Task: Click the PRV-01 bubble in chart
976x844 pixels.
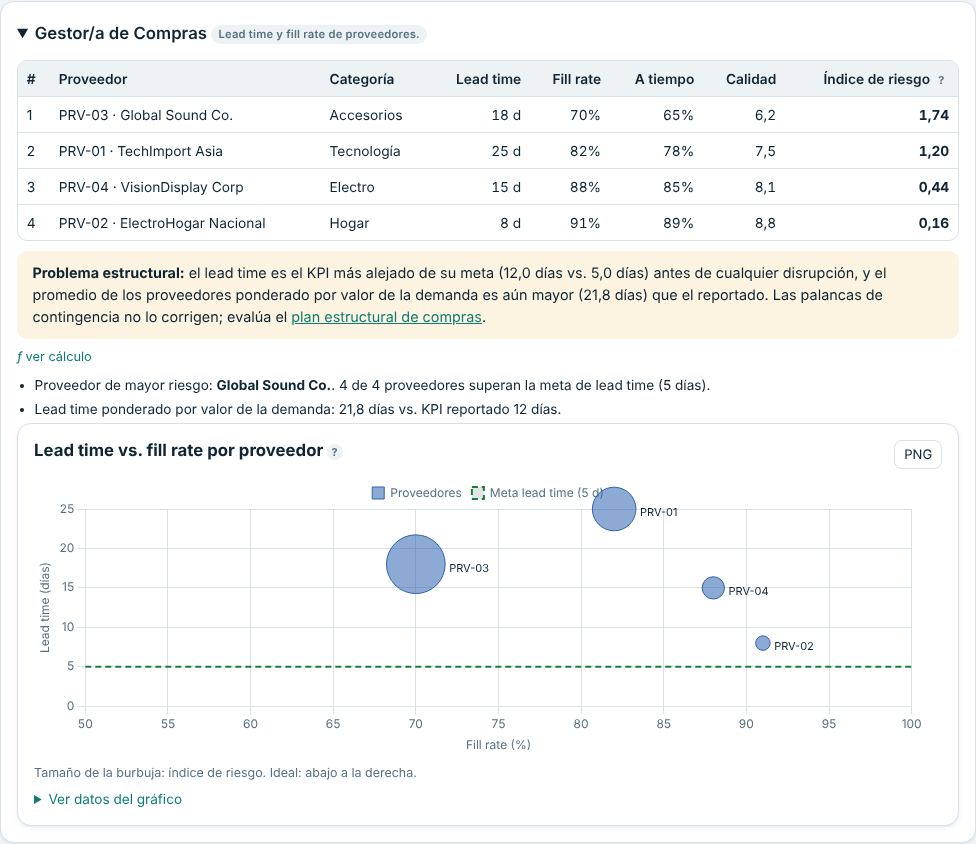Action: pyautogui.click(x=614, y=509)
